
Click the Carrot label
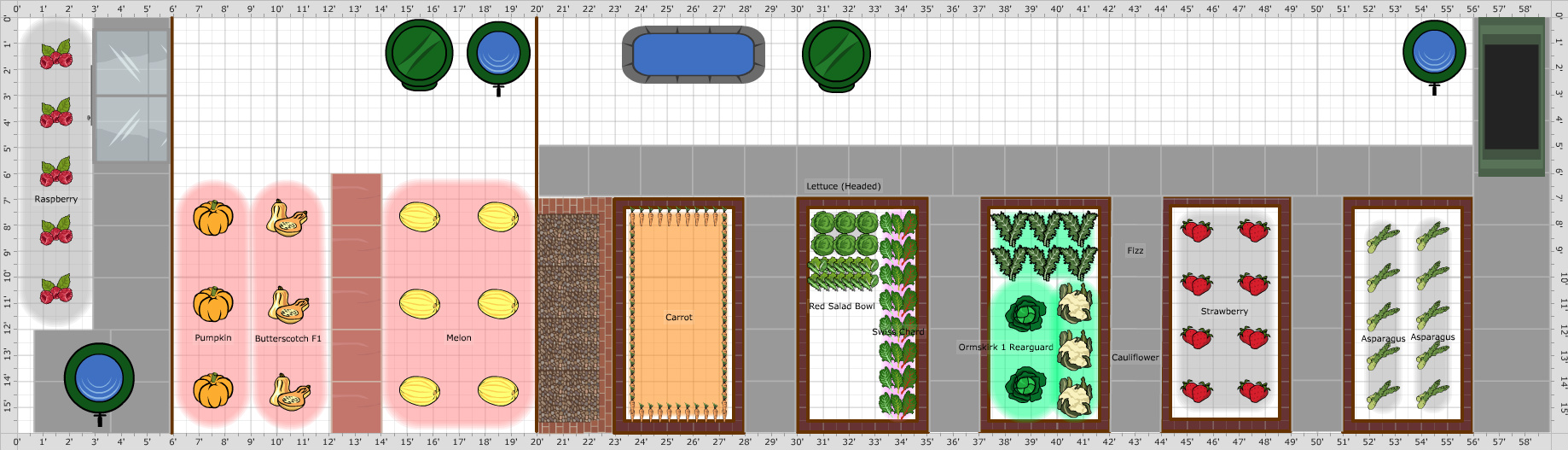[679, 318]
